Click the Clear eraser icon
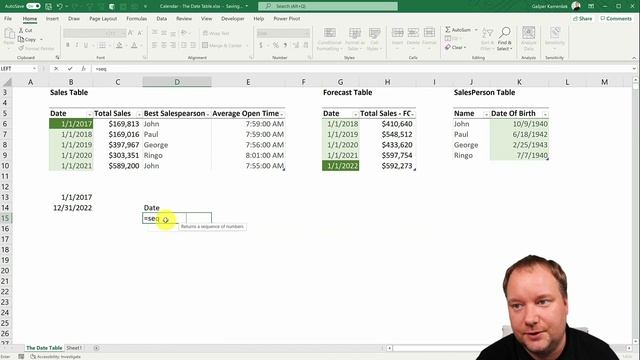 [448, 47]
